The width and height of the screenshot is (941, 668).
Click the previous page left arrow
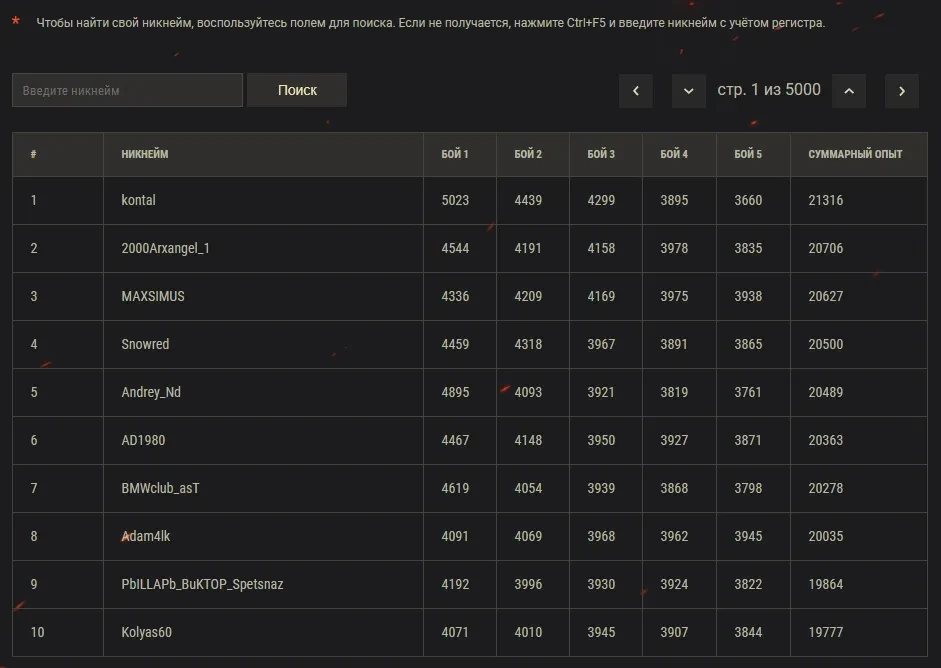point(635,91)
